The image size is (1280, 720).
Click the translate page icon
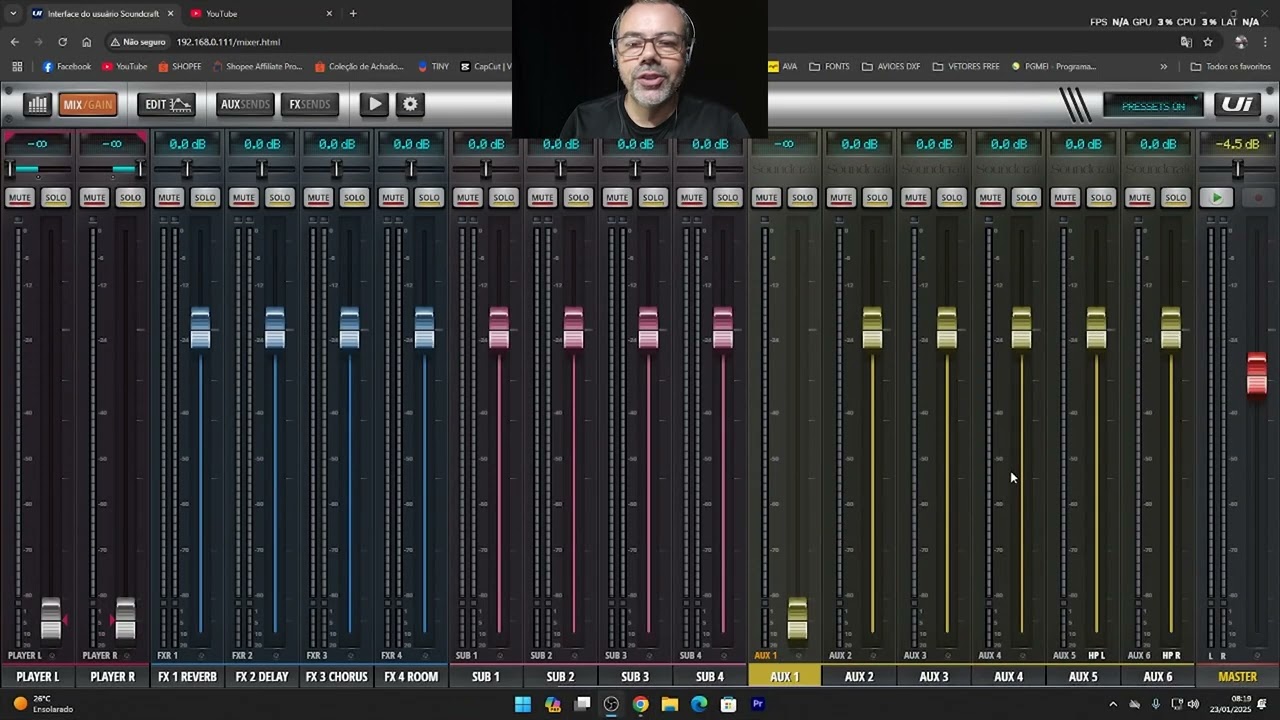coord(1186,42)
